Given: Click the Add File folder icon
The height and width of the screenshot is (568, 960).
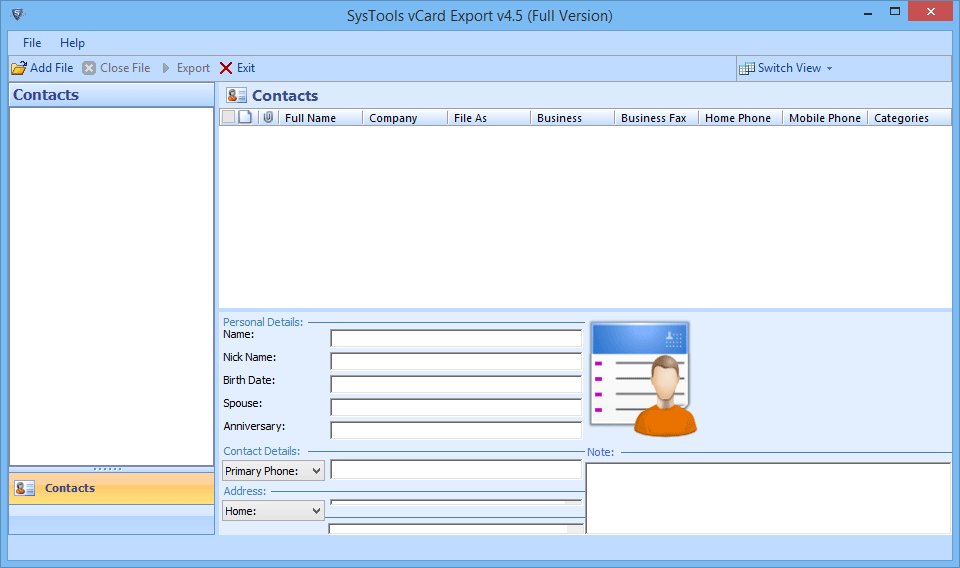Looking at the screenshot, I should 19,68.
